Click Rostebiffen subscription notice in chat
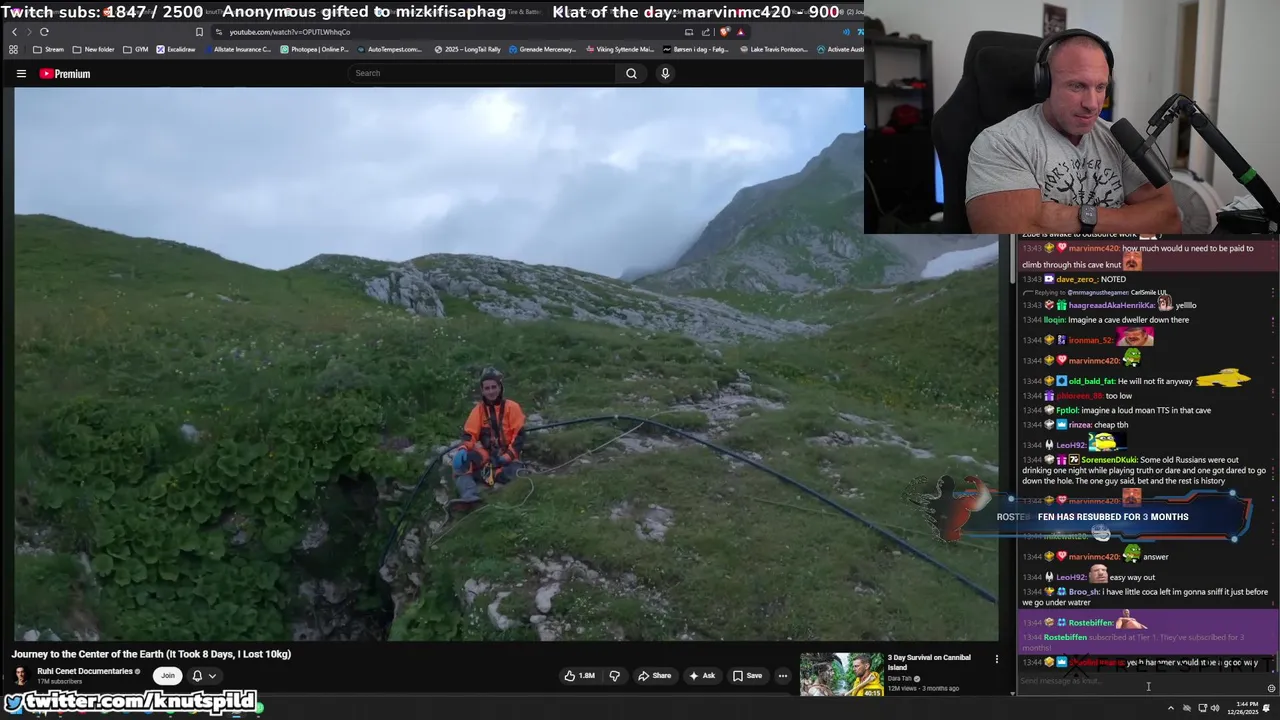This screenshot has width=1280, height=720. pyautogui.click(x=1148, y=641)
